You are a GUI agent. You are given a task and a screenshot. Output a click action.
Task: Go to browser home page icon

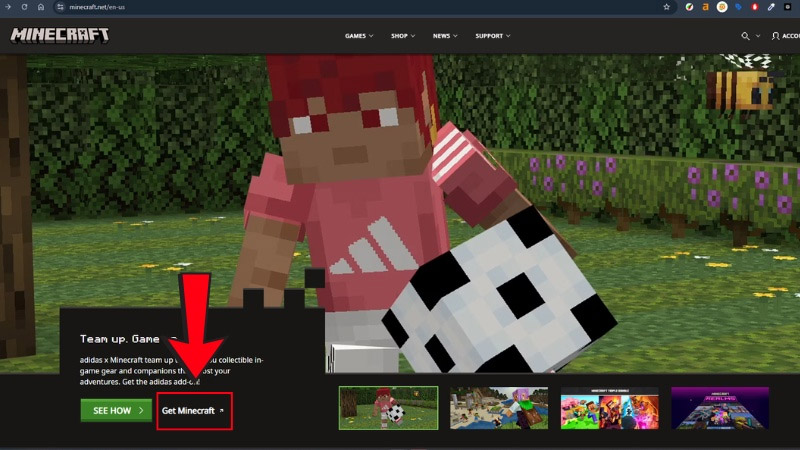tap(41, 7)
